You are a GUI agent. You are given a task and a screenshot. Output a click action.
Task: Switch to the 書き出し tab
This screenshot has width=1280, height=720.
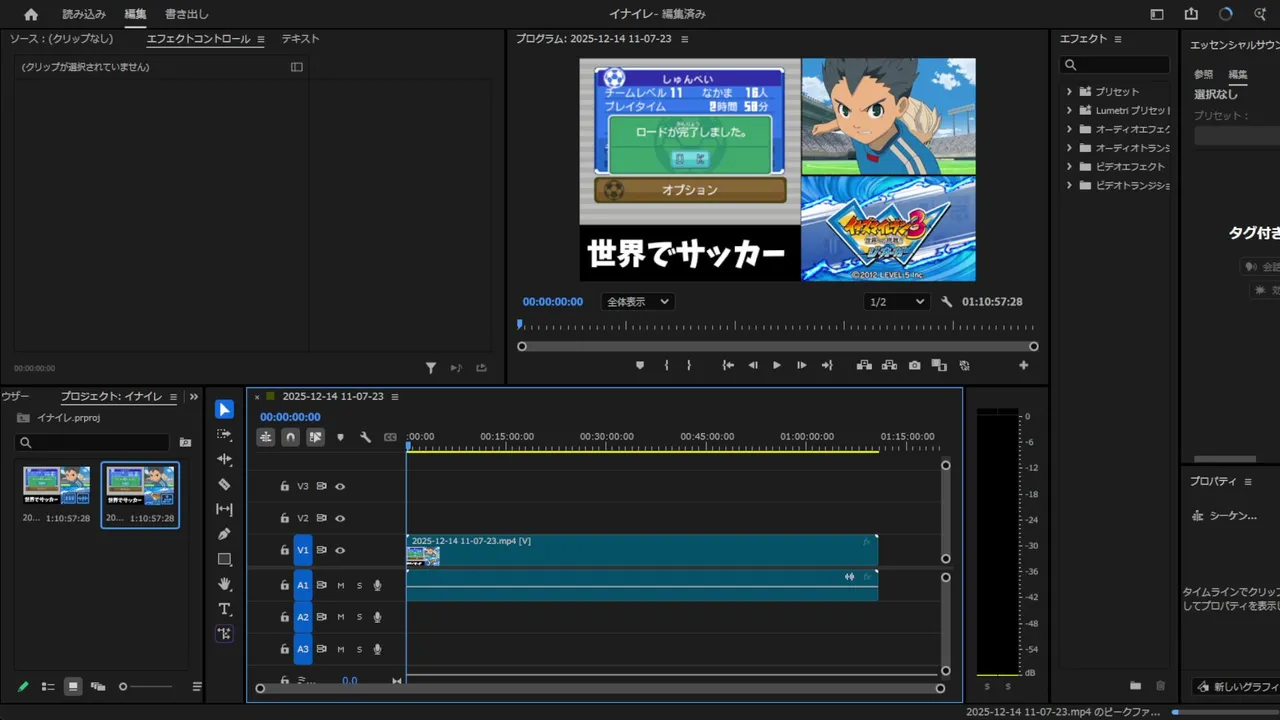(187, 14)
